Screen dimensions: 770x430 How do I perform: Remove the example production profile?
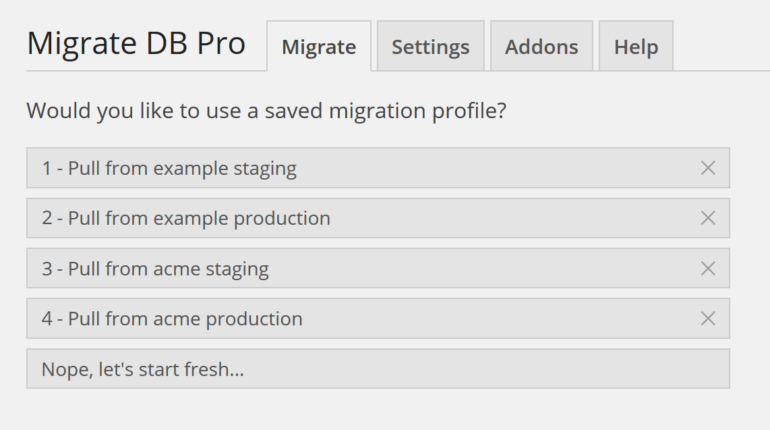coord(708,218)
